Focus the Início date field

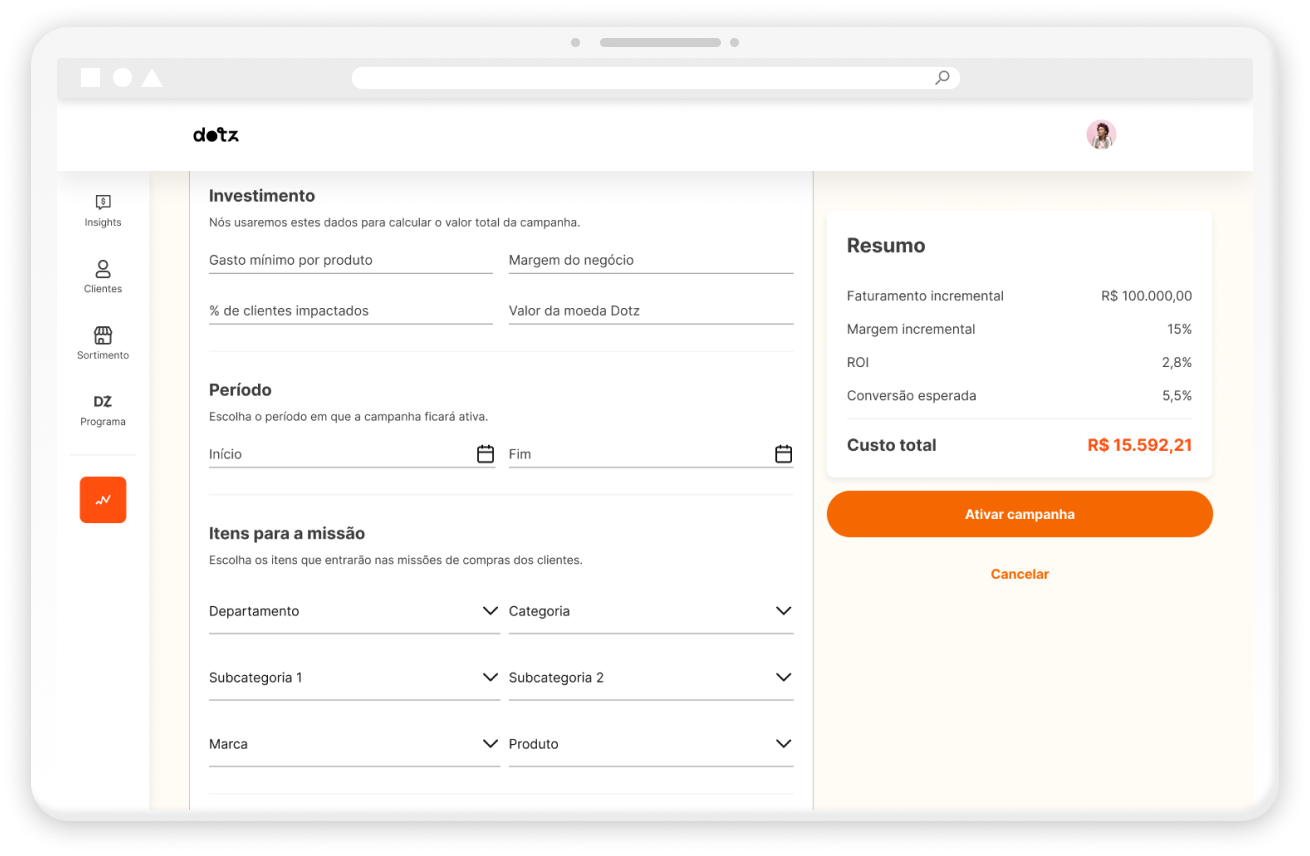click(x=352, y=454)
